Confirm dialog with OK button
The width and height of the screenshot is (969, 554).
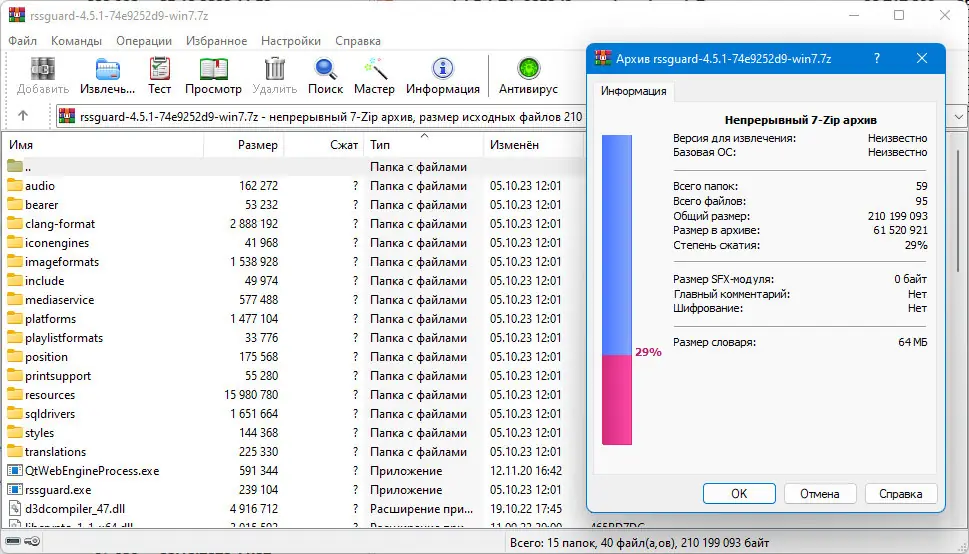(x=739, y=493)
